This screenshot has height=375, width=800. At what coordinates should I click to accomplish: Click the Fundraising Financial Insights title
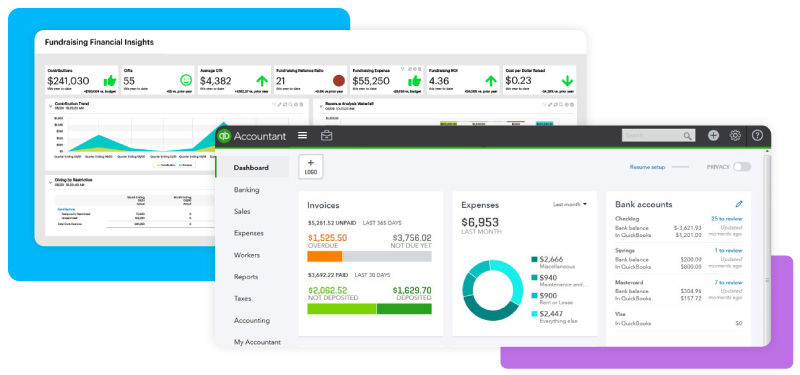tap(99, 42)
